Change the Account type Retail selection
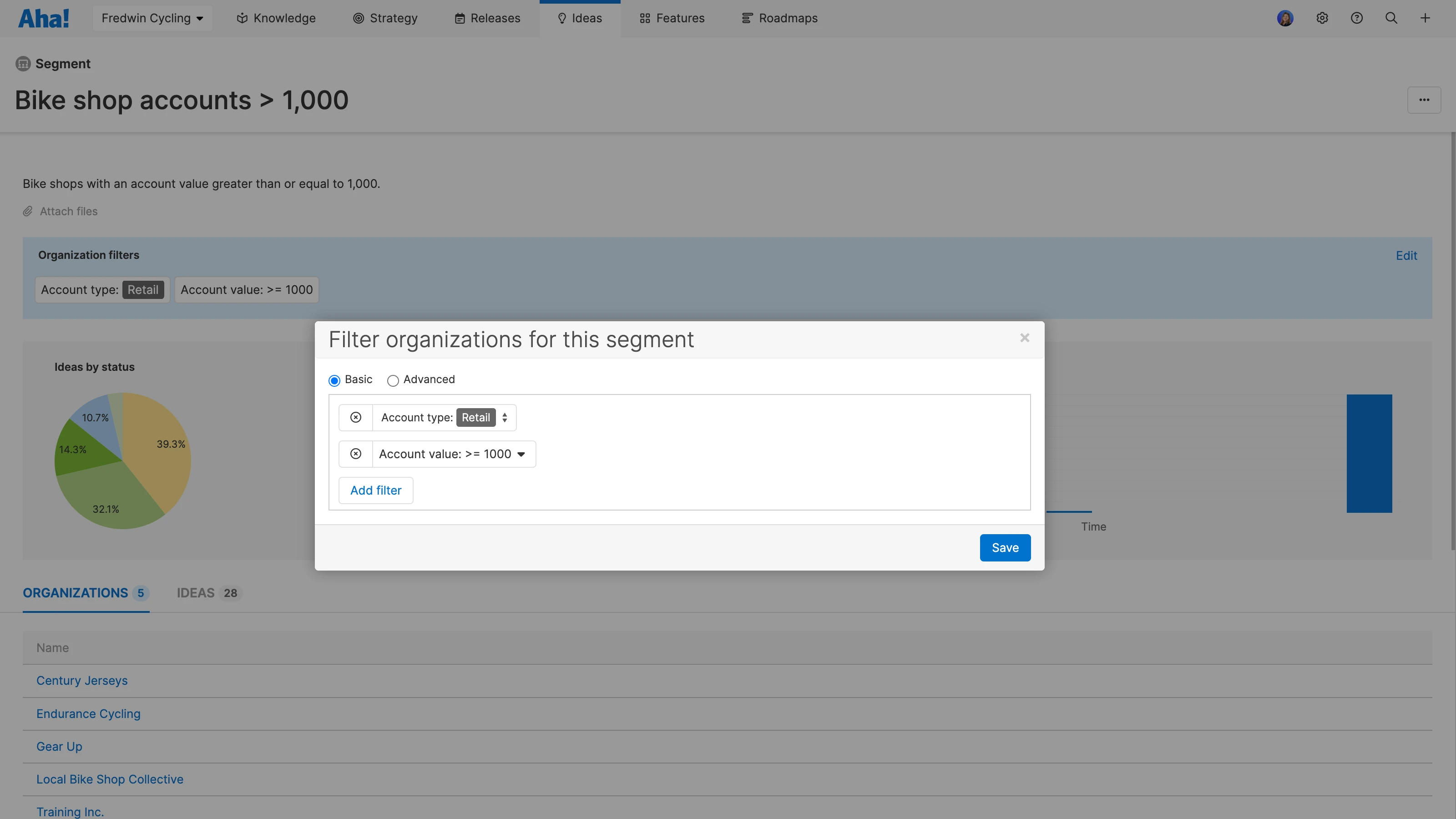Viewport: 1456px width, 819px height. coord(484,417)
